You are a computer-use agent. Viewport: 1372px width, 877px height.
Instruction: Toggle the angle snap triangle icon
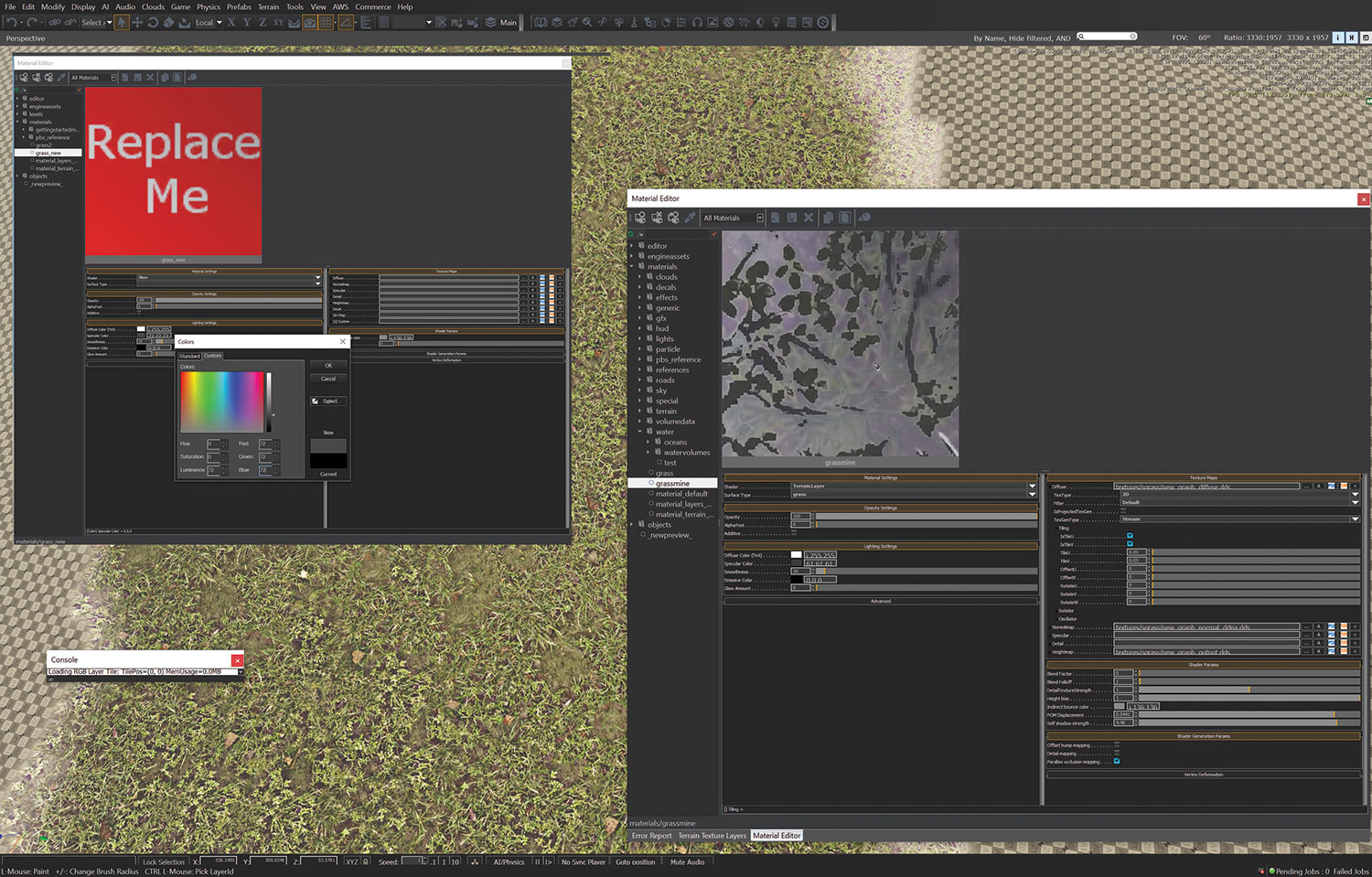click(x=346, y=22)
